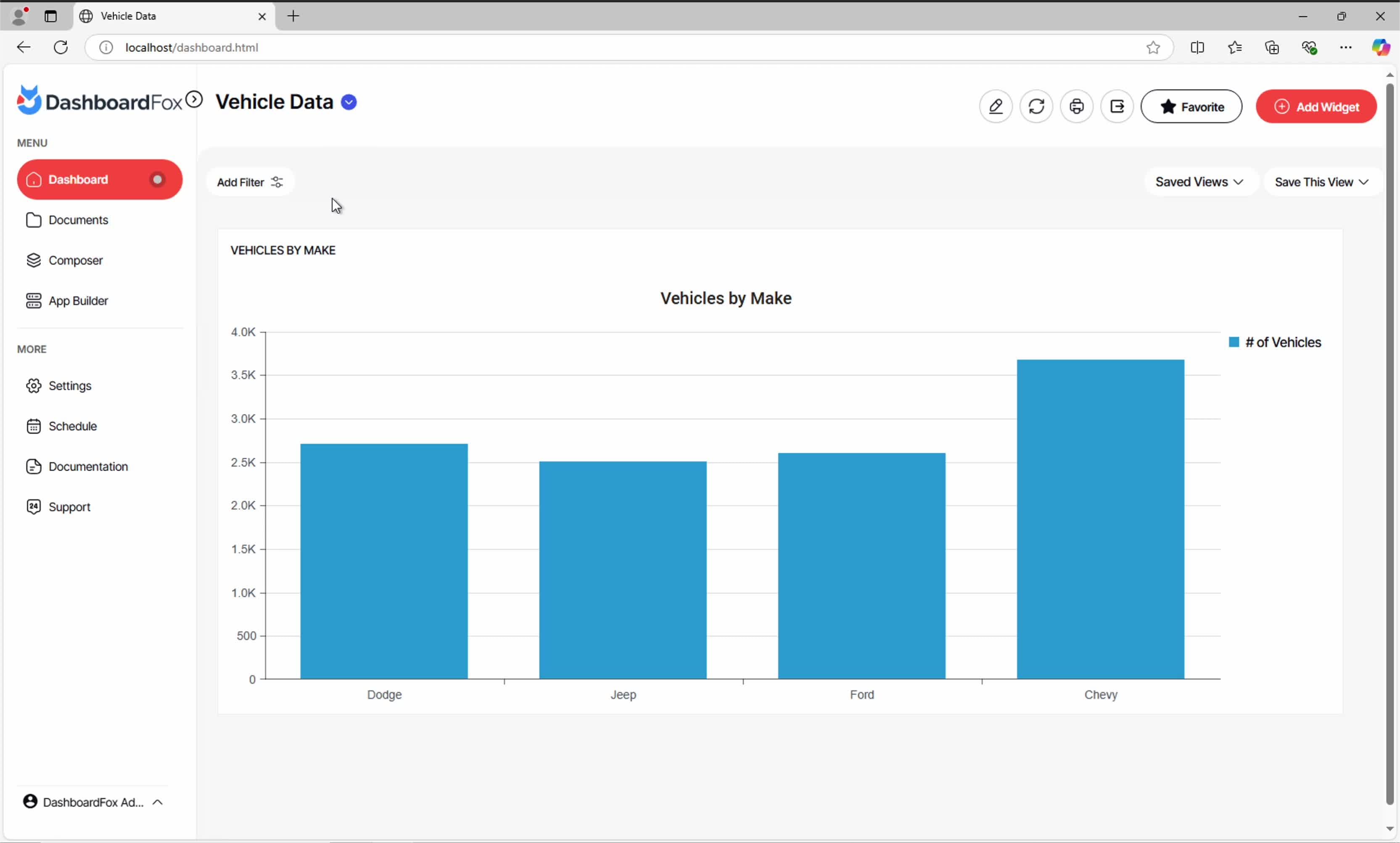The height and width of the screenshot is (843, 1400).
Task: Open App Builder in sidebar
Action: (78, 300)
